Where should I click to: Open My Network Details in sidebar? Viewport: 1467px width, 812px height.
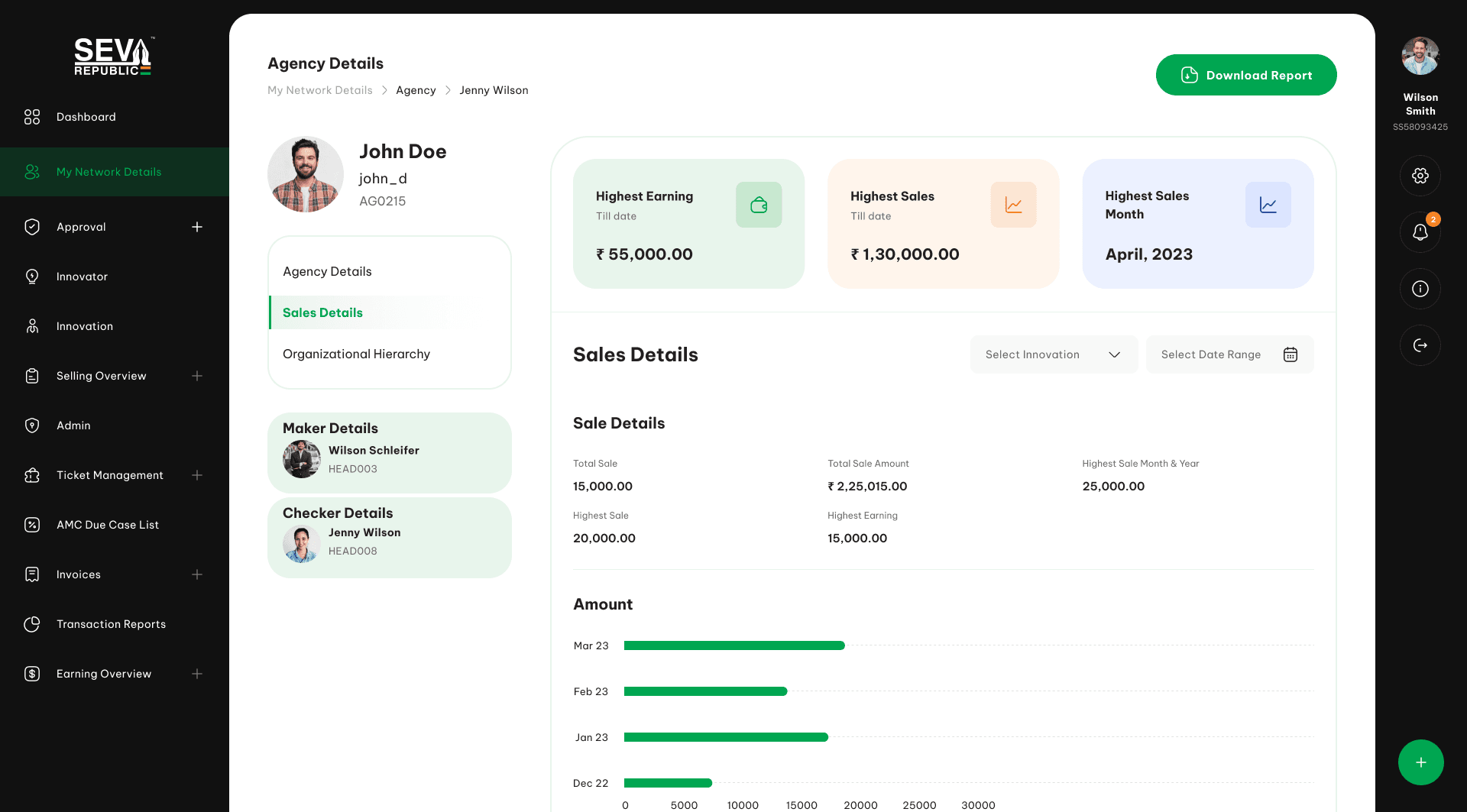coord(115,172)
